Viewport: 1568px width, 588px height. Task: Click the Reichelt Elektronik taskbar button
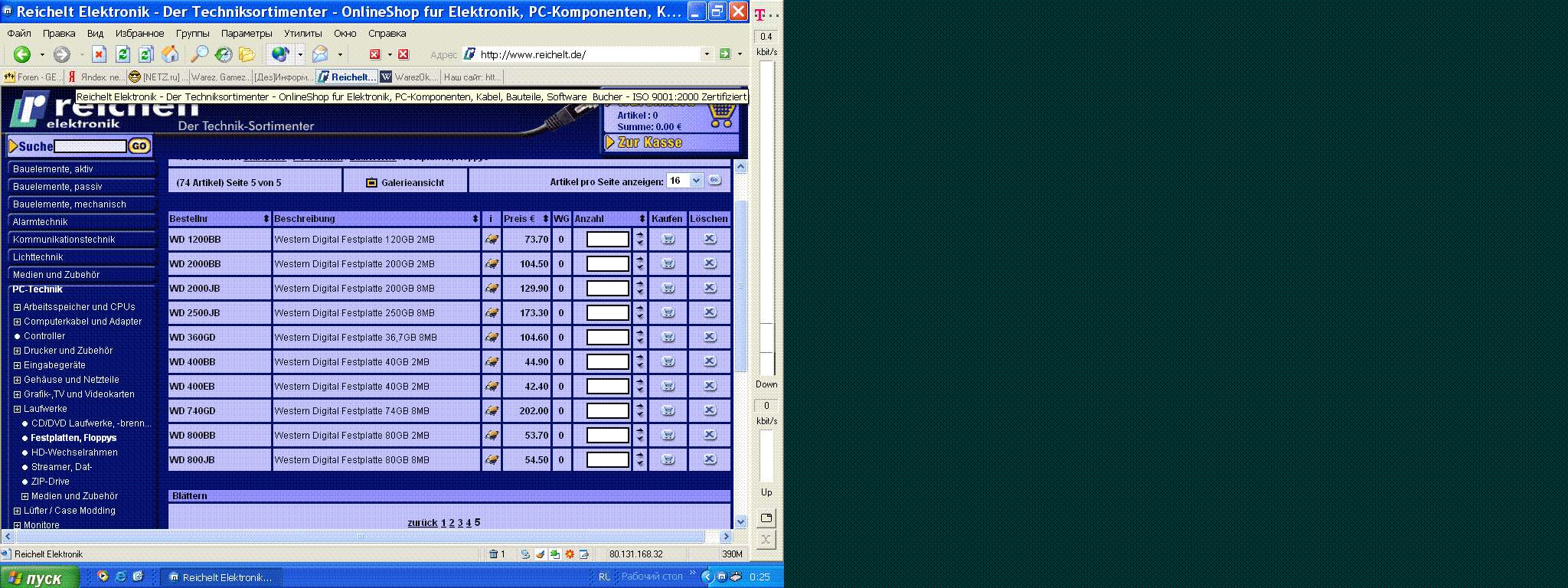coord(221,577)
